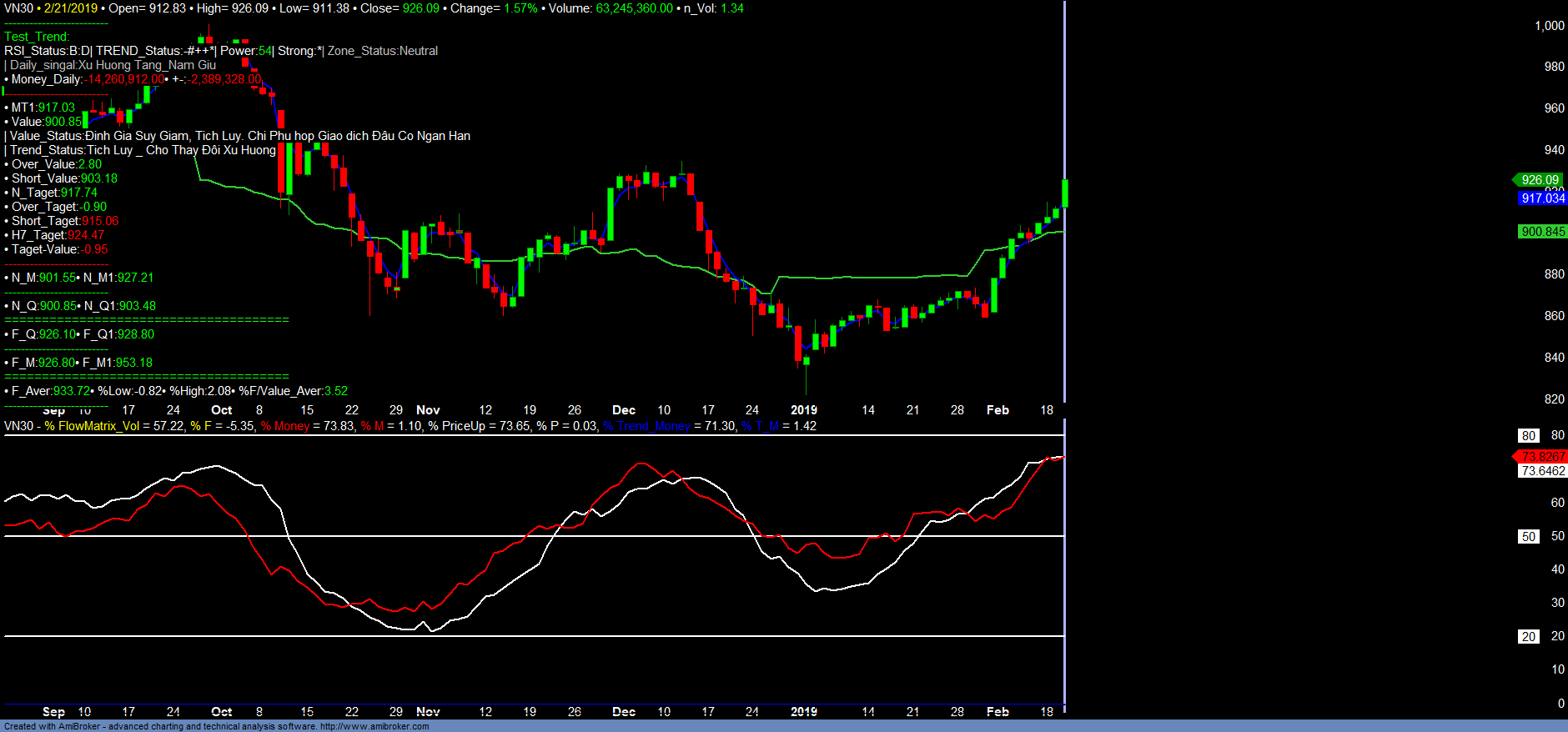Viewport: 1568px width, 732px height.
Task: Select the boxed 50 level marker
Action: [1528, 536]
